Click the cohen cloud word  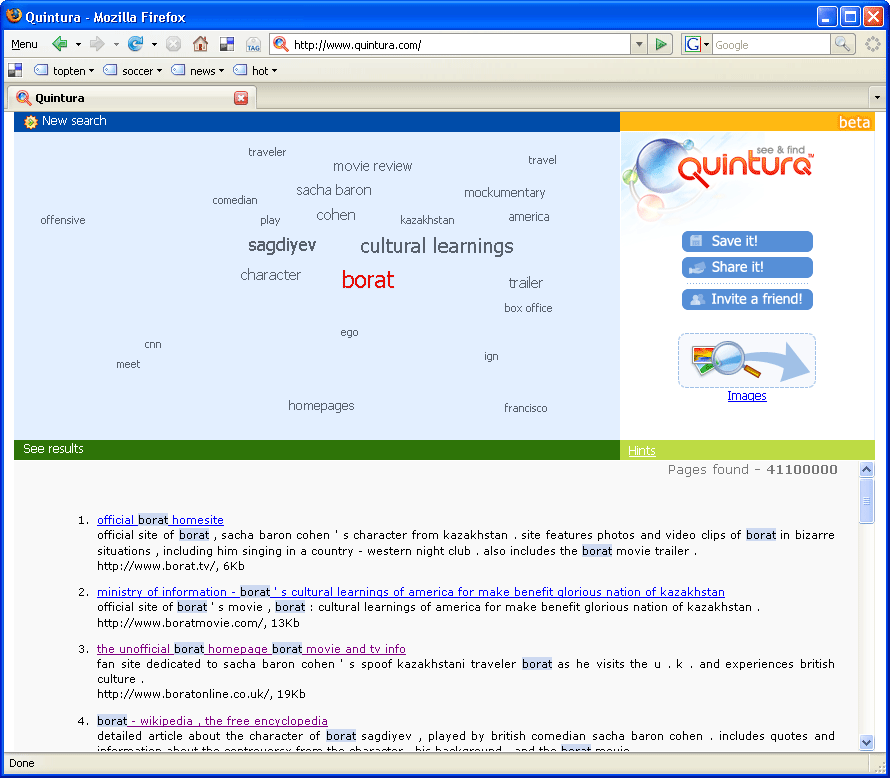[336, 215]
